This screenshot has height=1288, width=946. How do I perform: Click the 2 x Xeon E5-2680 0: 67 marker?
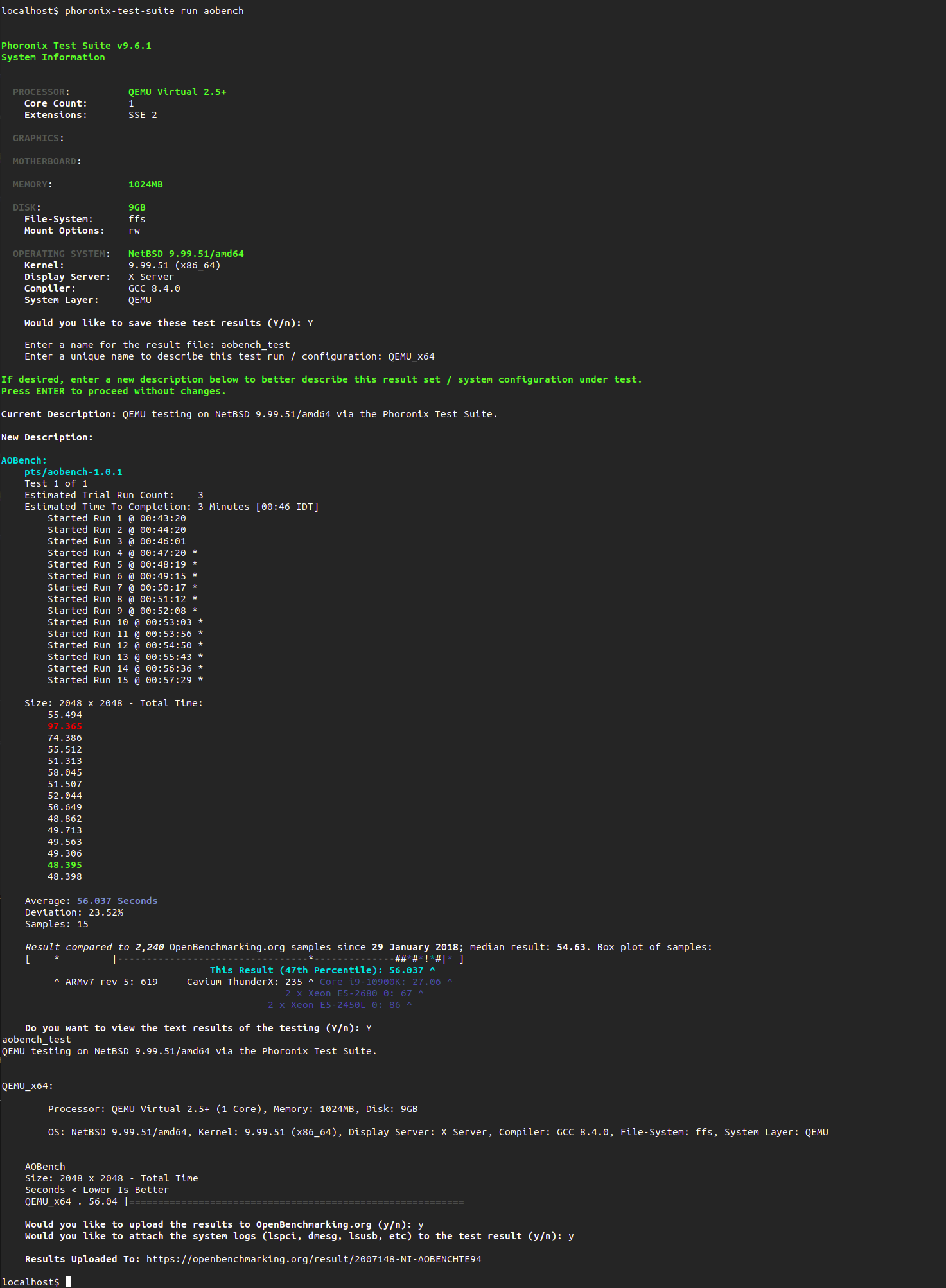coord(355,993)
